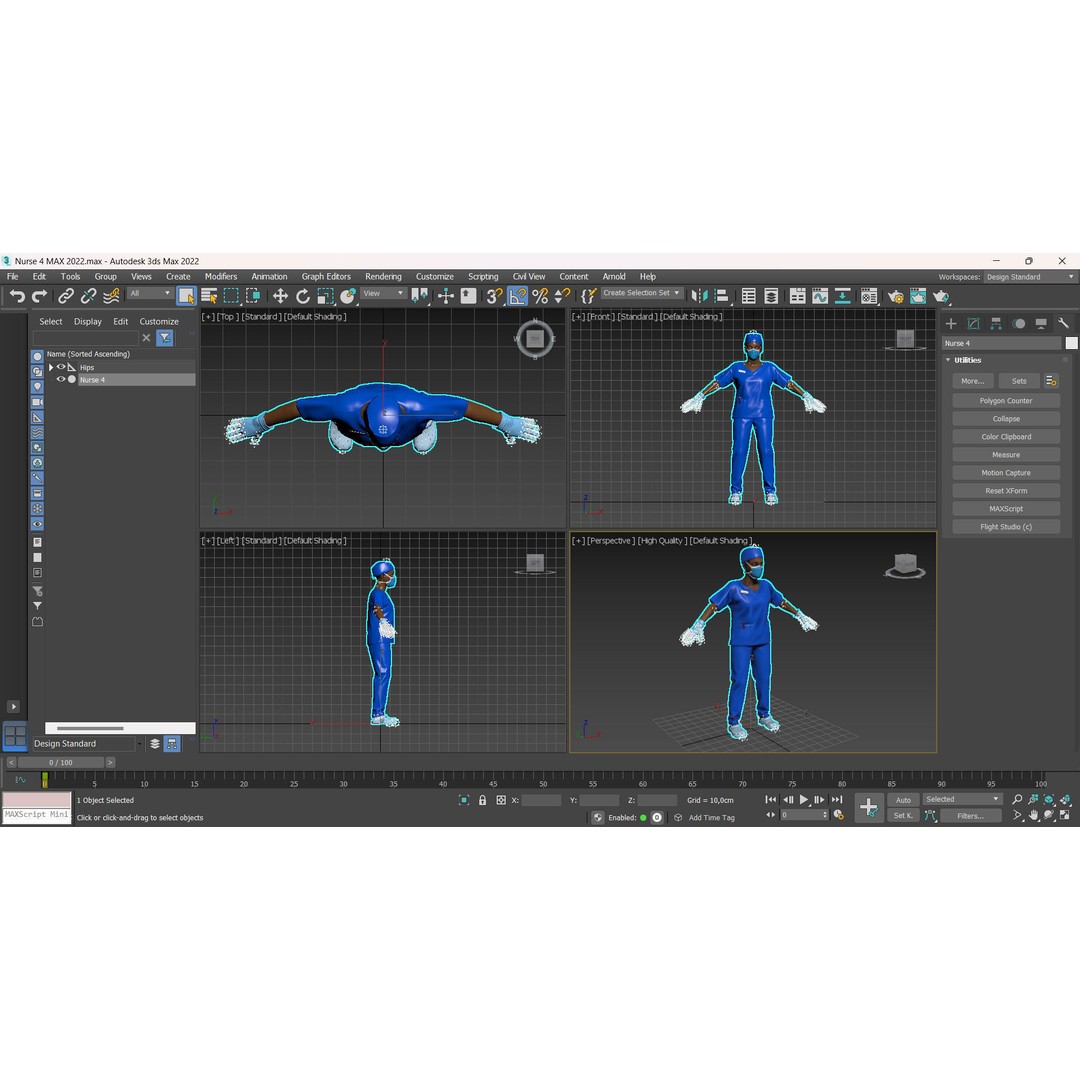Click the Play Animation button
This screenshot has width=1080, height=1080.
tap(803, 800)
